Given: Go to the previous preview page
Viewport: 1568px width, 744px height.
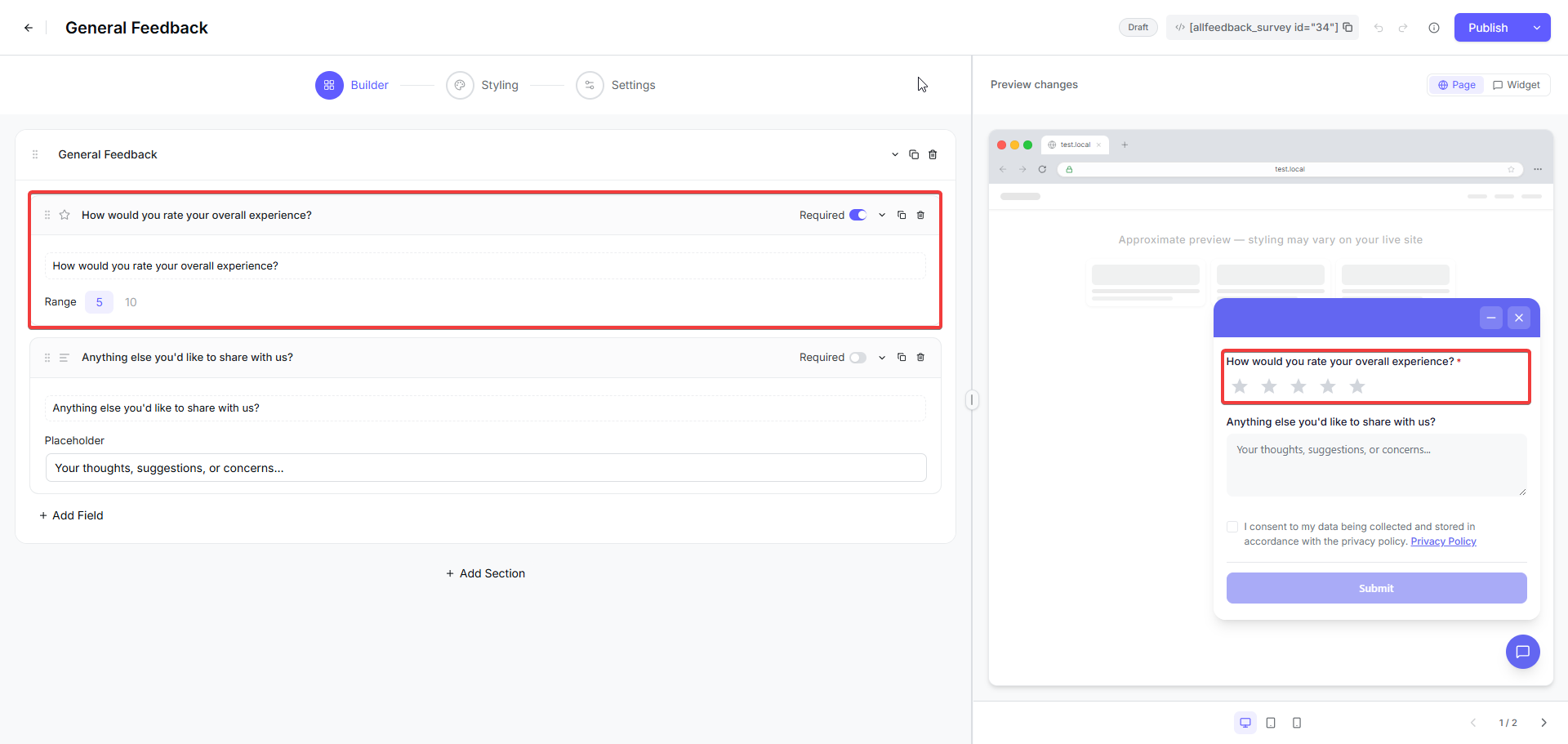Looking at the screenshot, I should (1473, 723).
